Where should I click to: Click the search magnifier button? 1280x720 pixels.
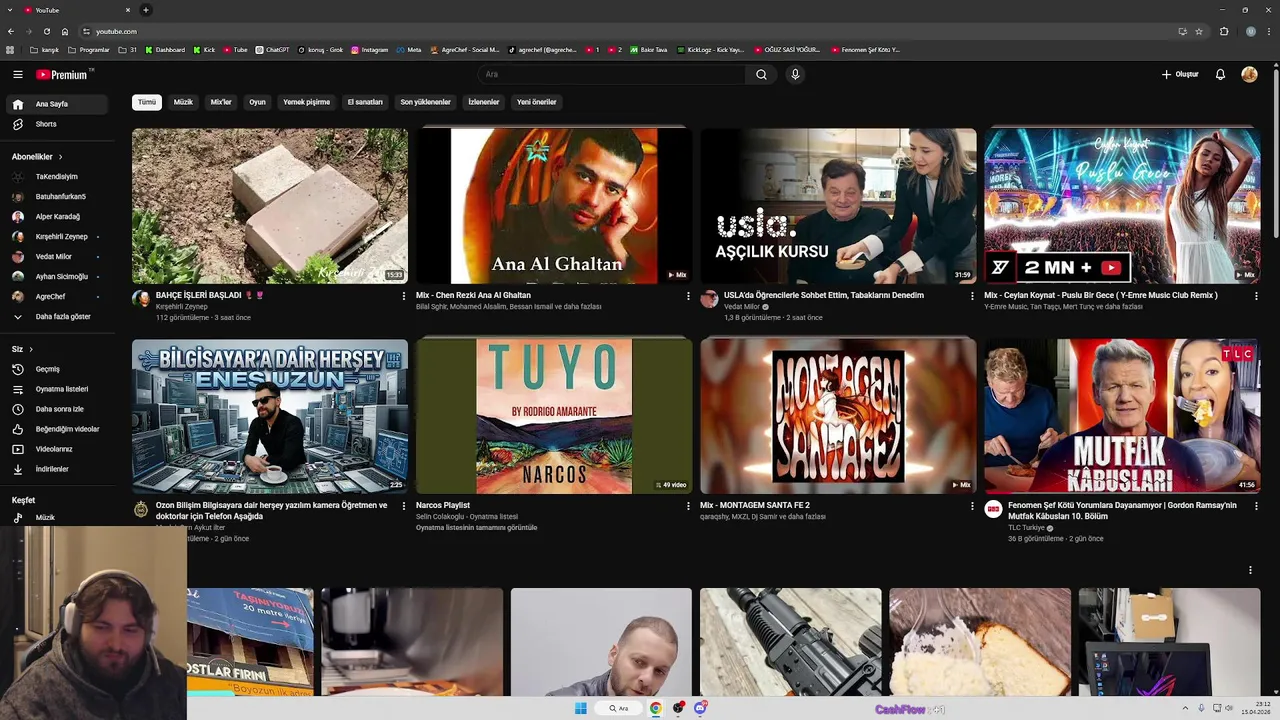point(761,74)
